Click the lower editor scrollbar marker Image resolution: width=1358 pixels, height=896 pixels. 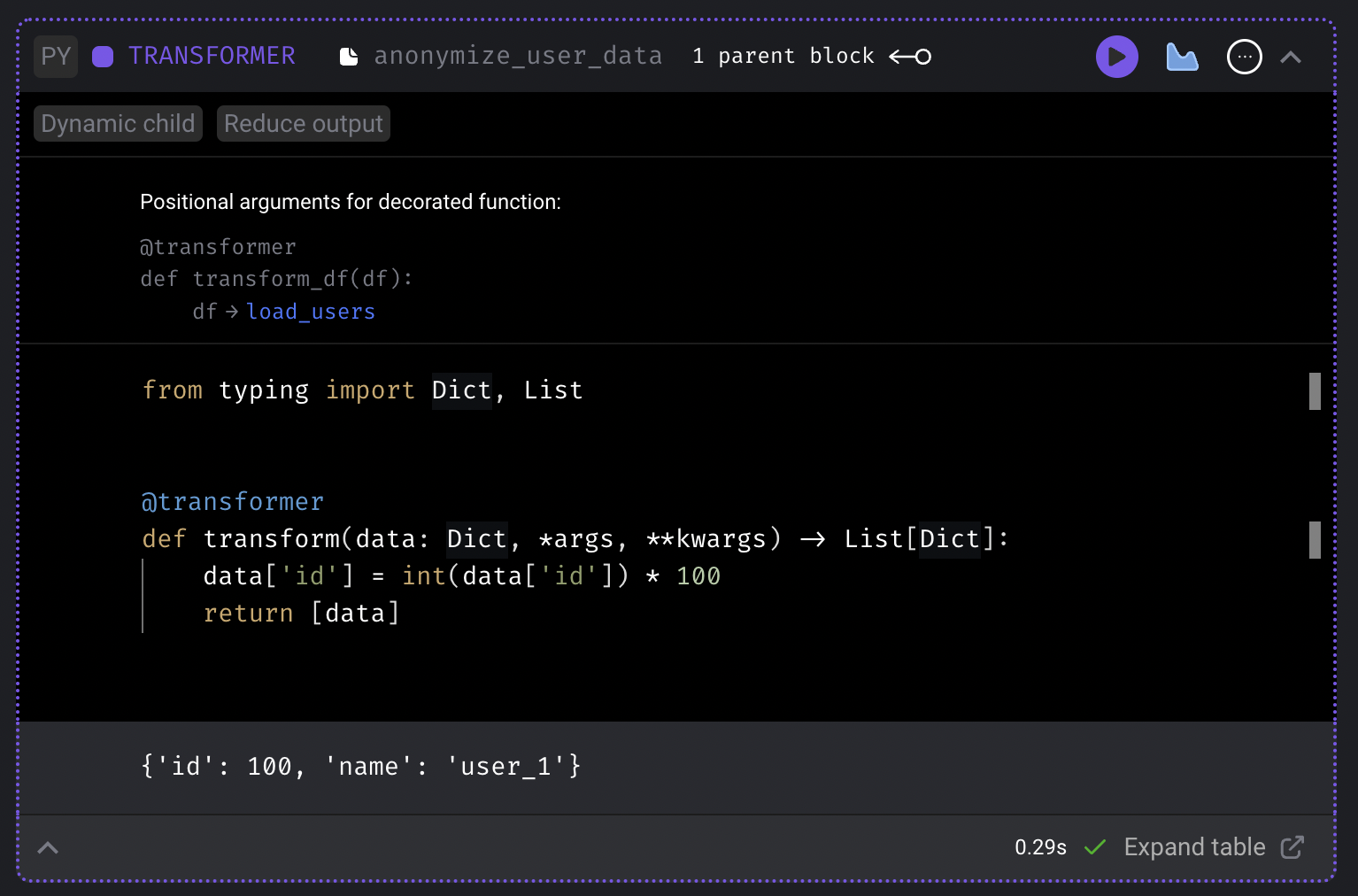click(1315, 540)
